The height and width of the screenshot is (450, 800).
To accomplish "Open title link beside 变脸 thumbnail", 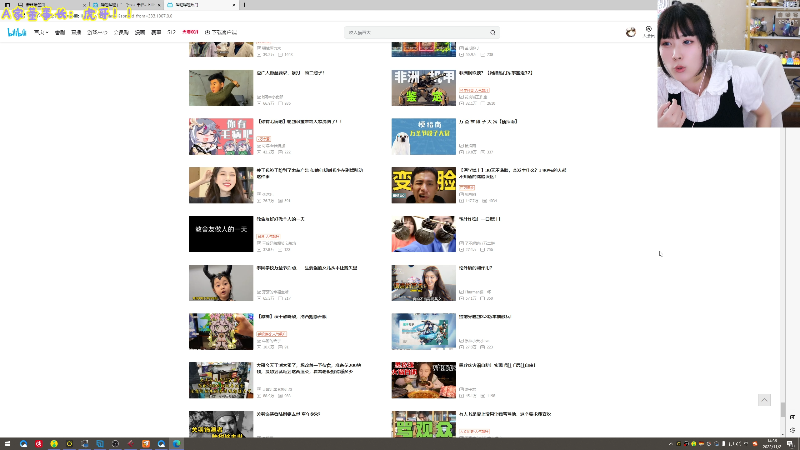I will [x=512, y=173].
